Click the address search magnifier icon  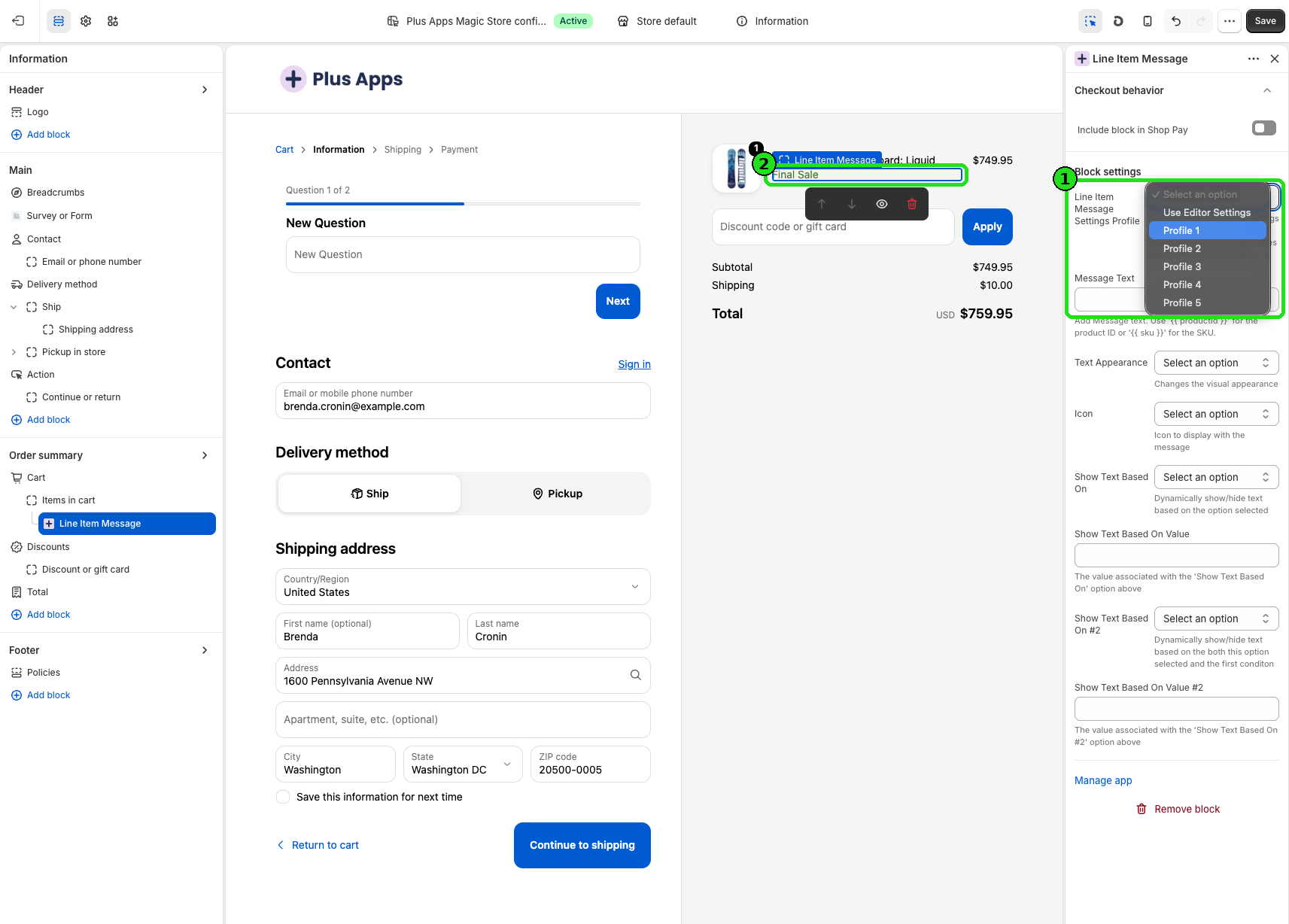(x=636, y=675)
